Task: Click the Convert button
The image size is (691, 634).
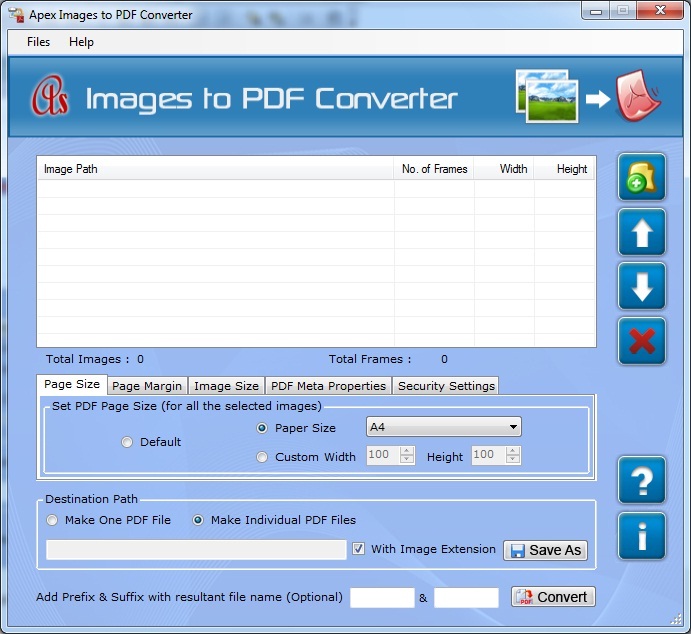Action: (553, 597)
